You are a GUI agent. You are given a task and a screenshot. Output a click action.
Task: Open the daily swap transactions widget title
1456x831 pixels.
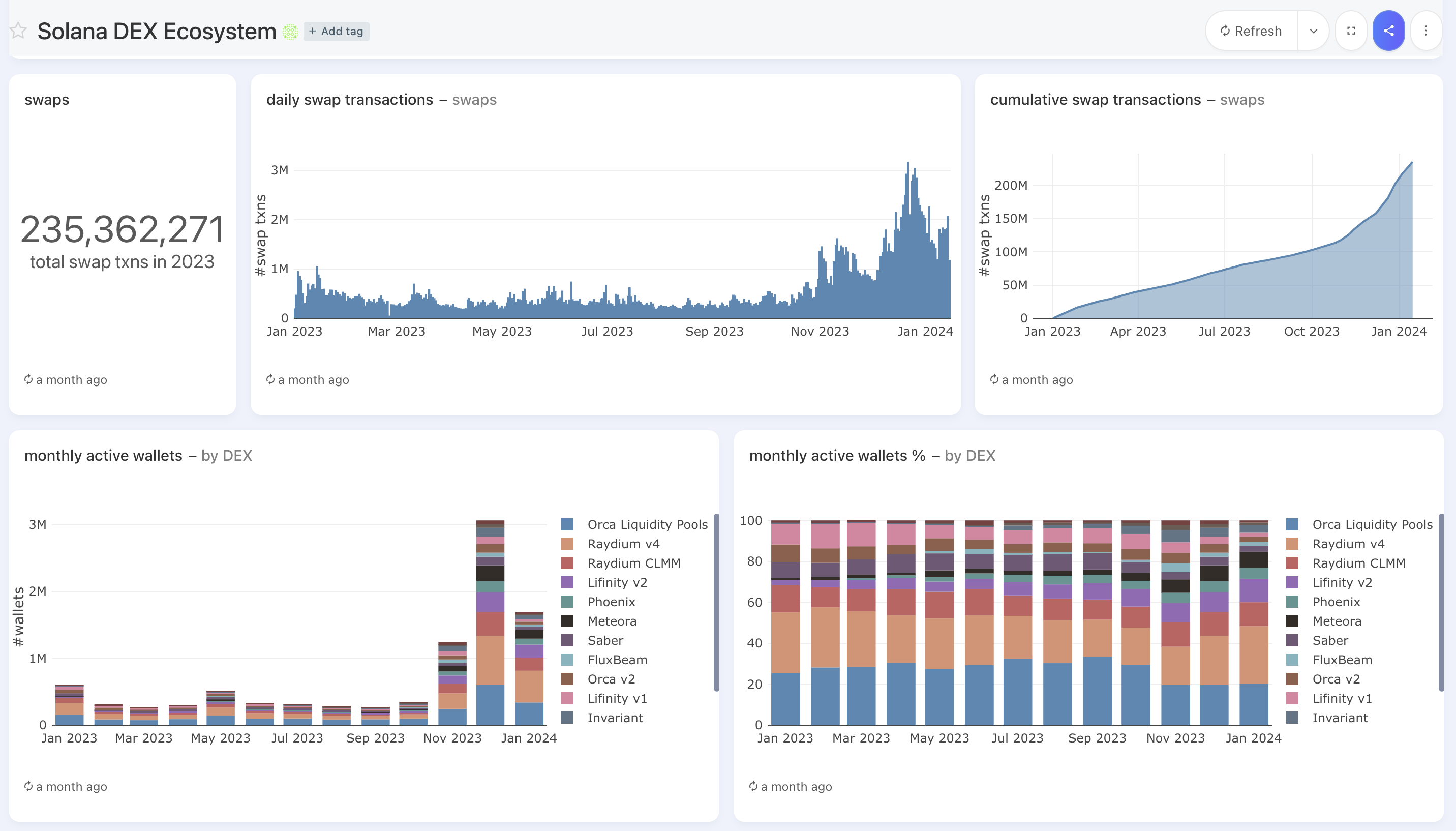(x=349, y=99)
